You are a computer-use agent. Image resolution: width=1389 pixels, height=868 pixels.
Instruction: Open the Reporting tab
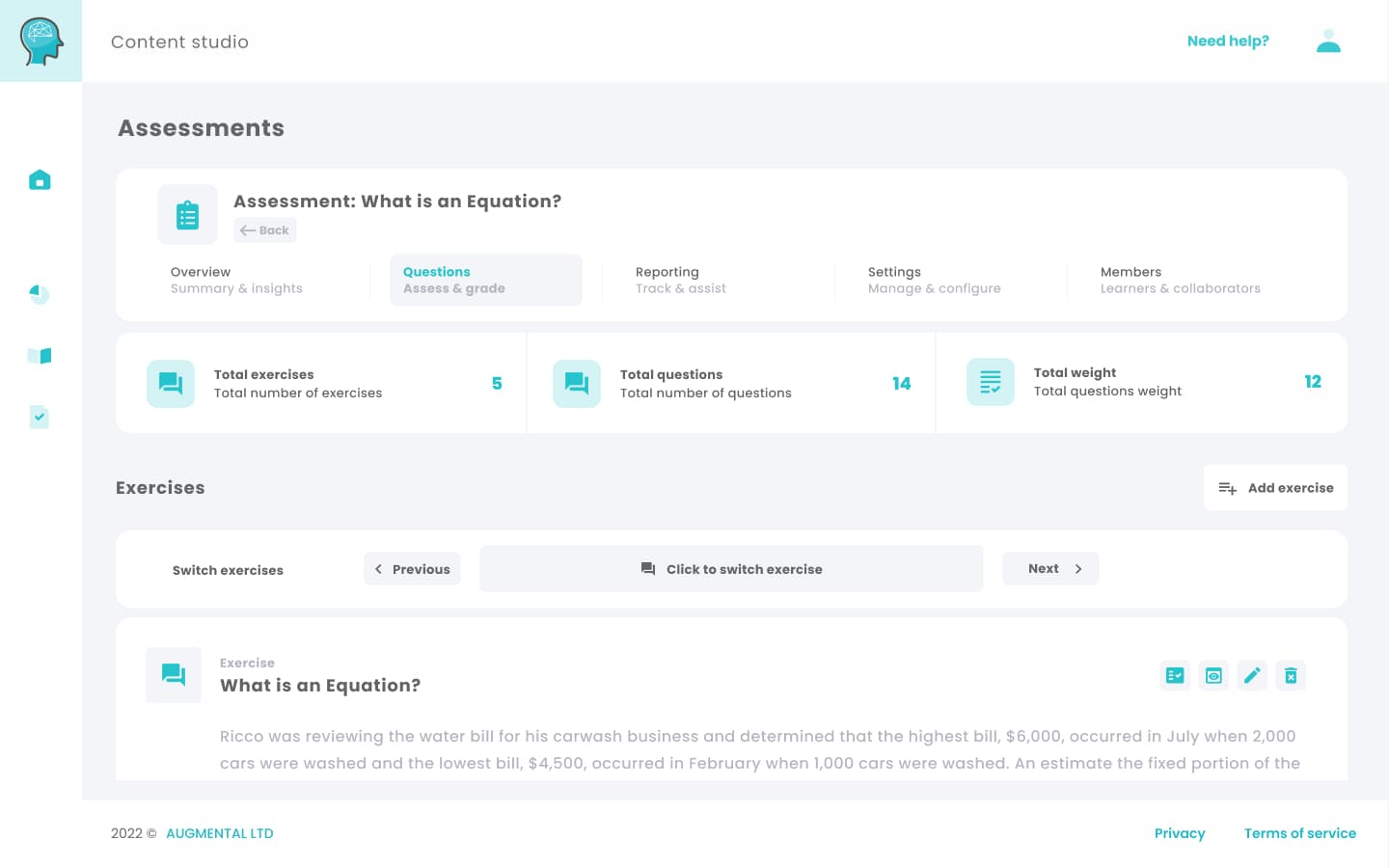[681, 280]
